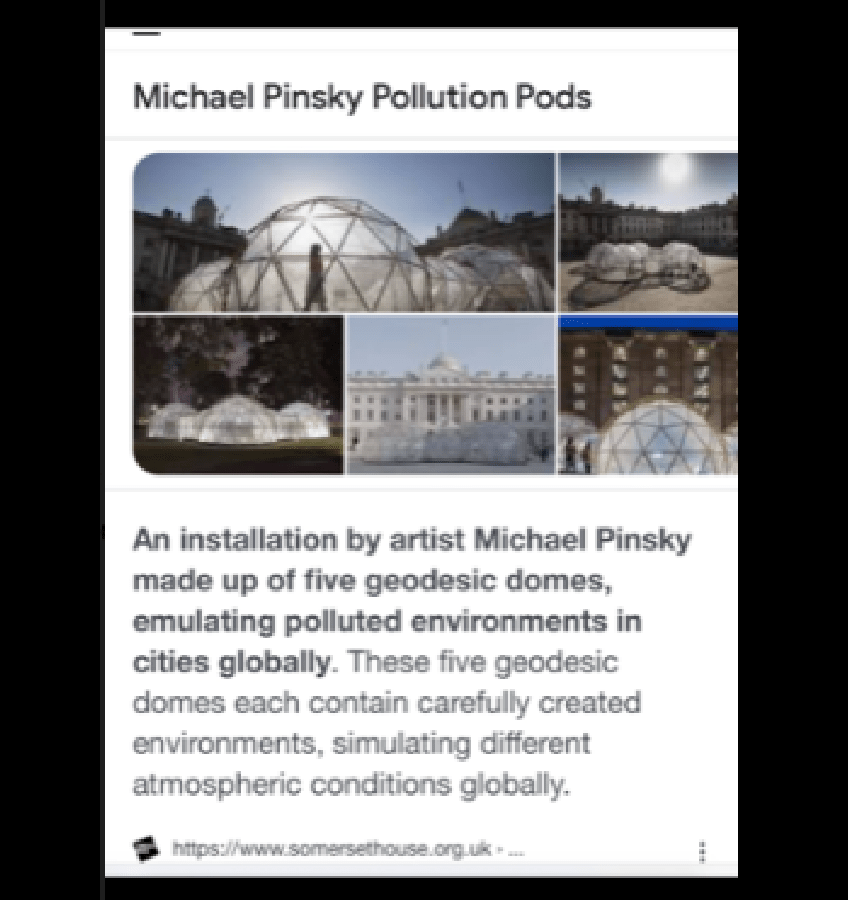The height and width of the screenshot is (900, 848).
Task: Click the line "environments, simulating different"
Action: click(x=362, y=744)
